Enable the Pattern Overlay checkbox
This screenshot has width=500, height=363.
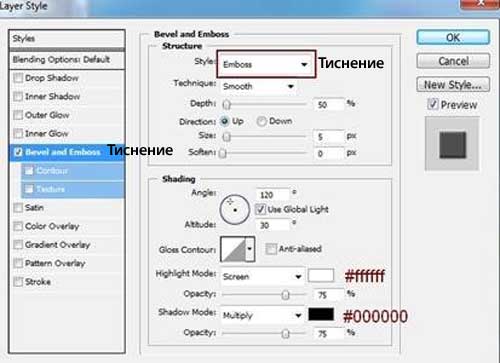tap(18, 263)
